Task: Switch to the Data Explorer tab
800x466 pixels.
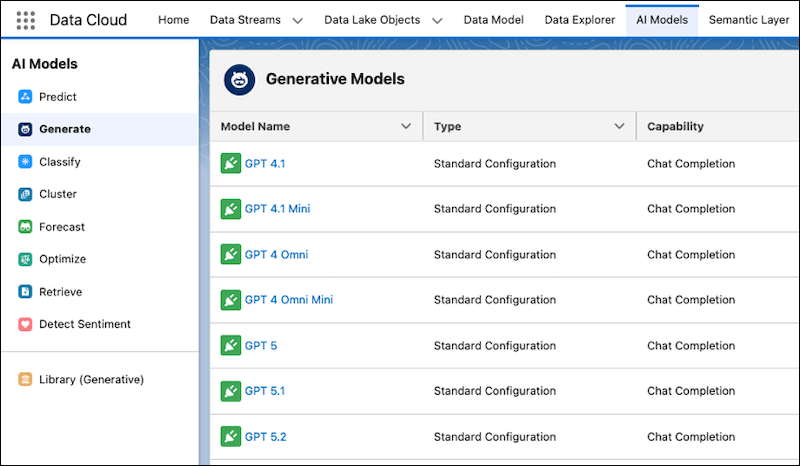Action: point(580,20)
